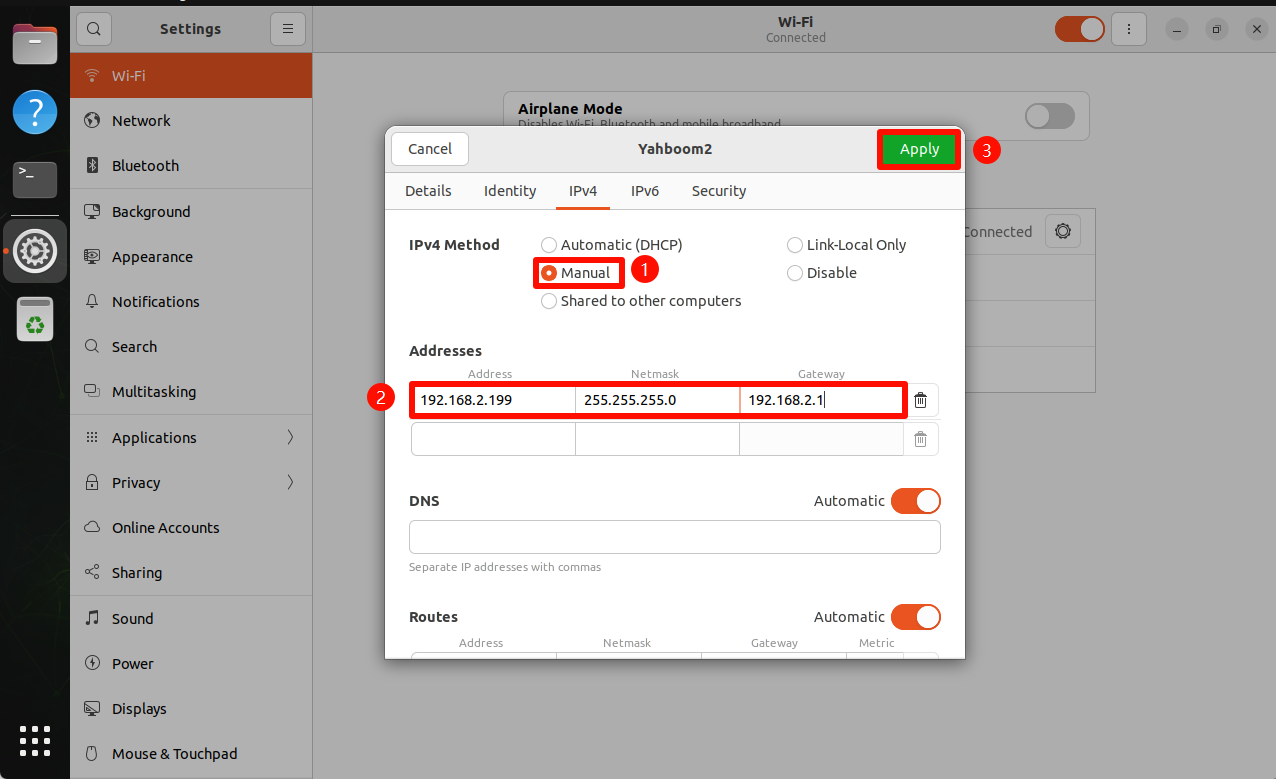The height and width of the screenshot is (779, 1276).
Task: Open gear settings for connected network
Action: pos(1062,231)
